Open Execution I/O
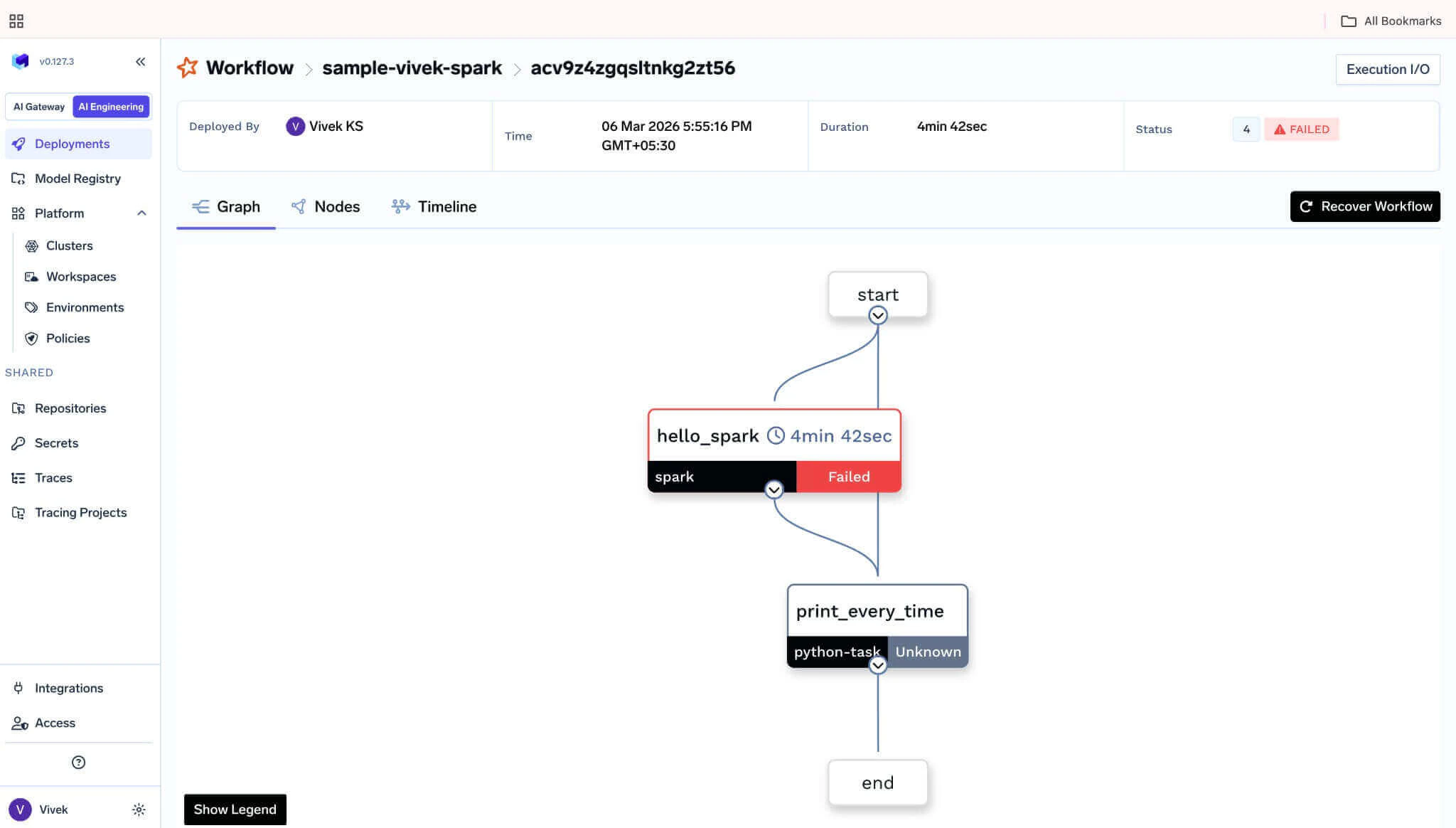The width and height of the screenshot is (1456, 828). click(1387, 69)
